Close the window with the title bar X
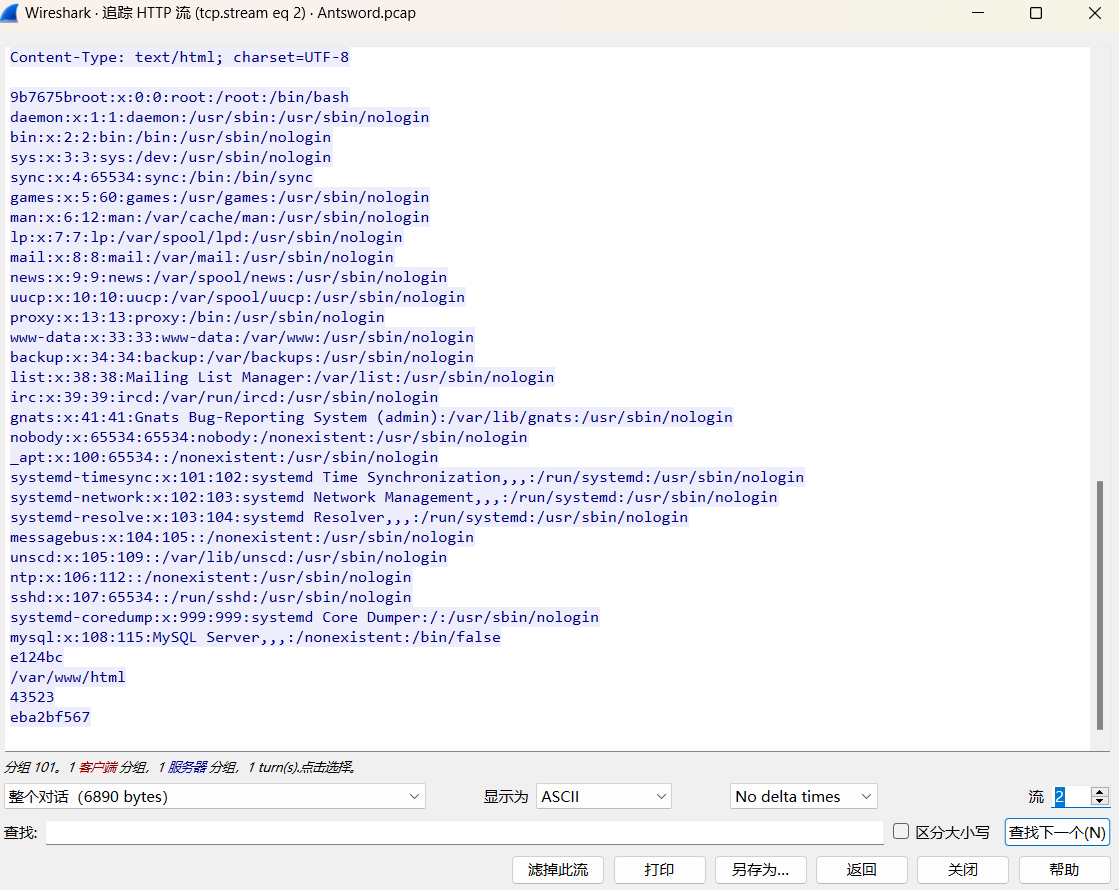 pos(1095,13)
